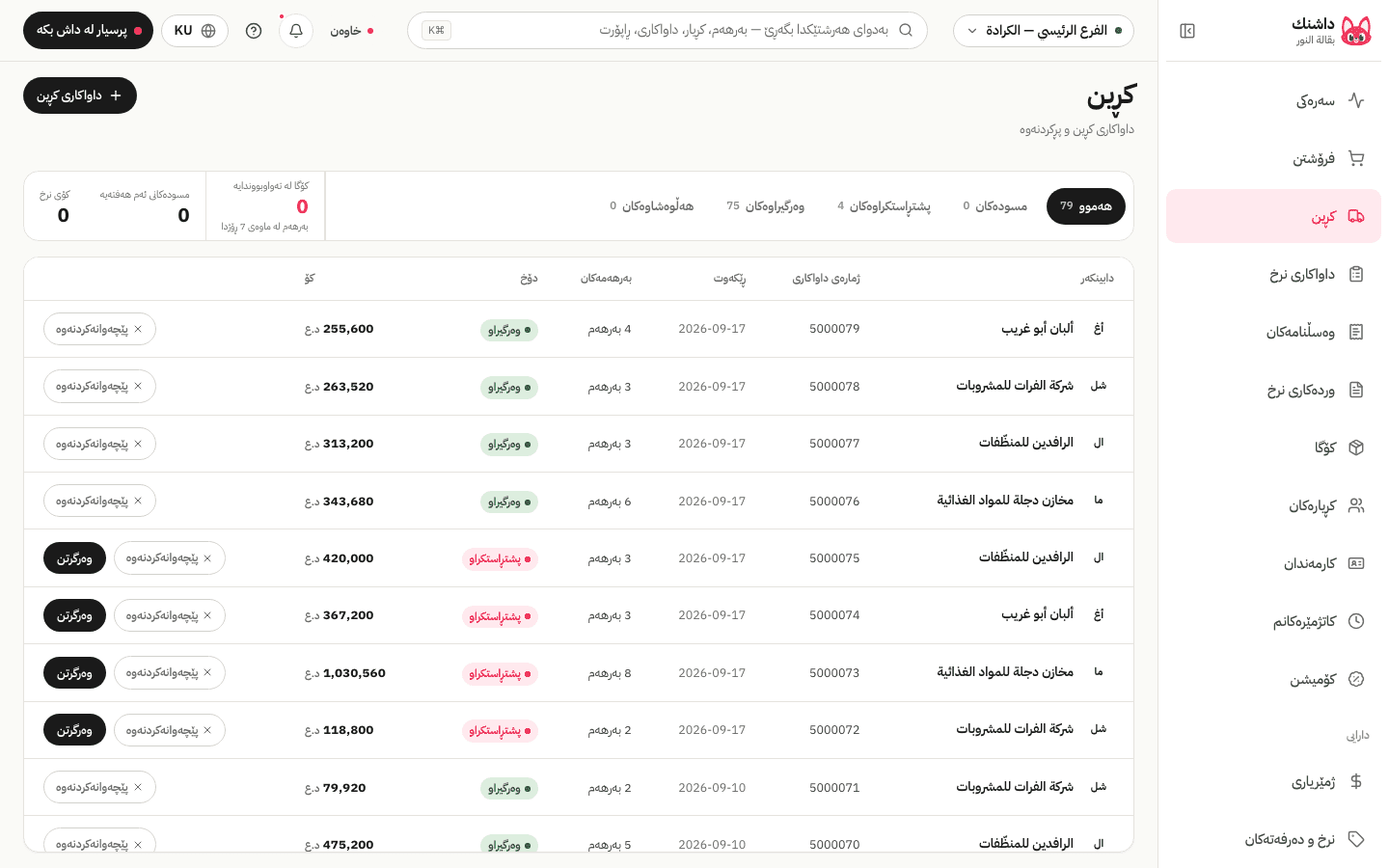
Task: Open کۆگا warehouse box icon
Action: point(1356,448)
